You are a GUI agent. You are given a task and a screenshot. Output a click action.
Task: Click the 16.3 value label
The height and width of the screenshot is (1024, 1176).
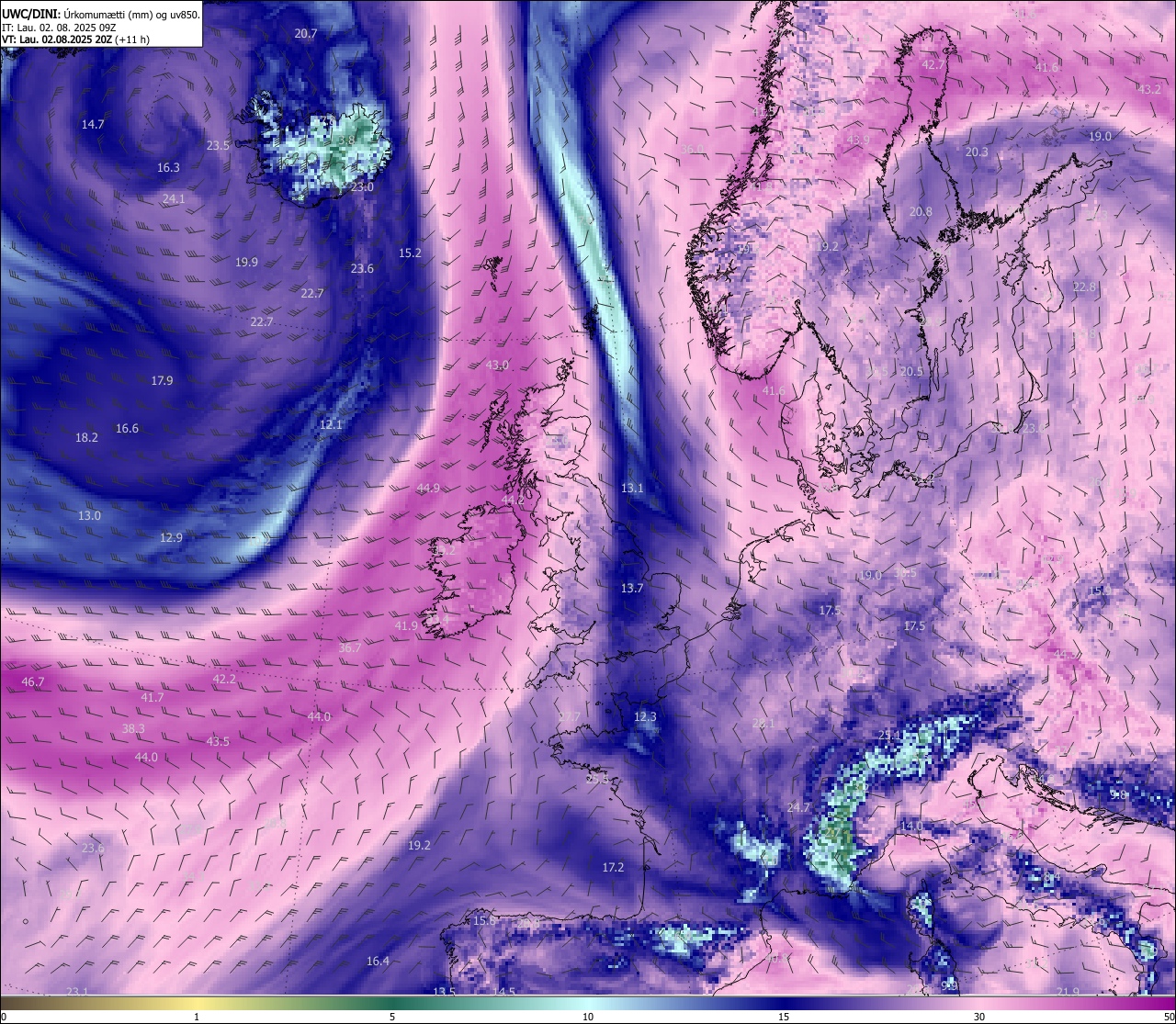coord(168,167)
